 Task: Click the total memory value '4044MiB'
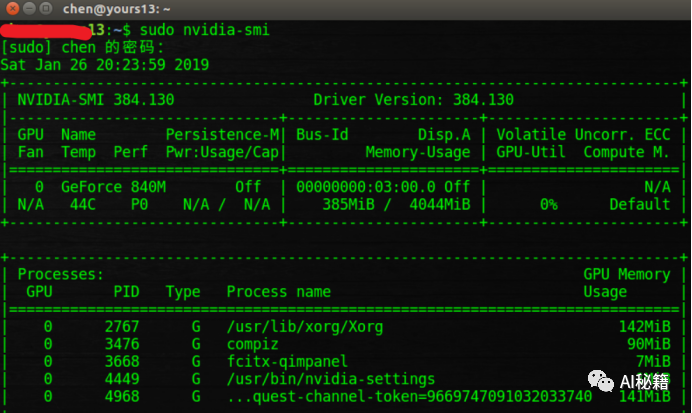tap(440, 205)
